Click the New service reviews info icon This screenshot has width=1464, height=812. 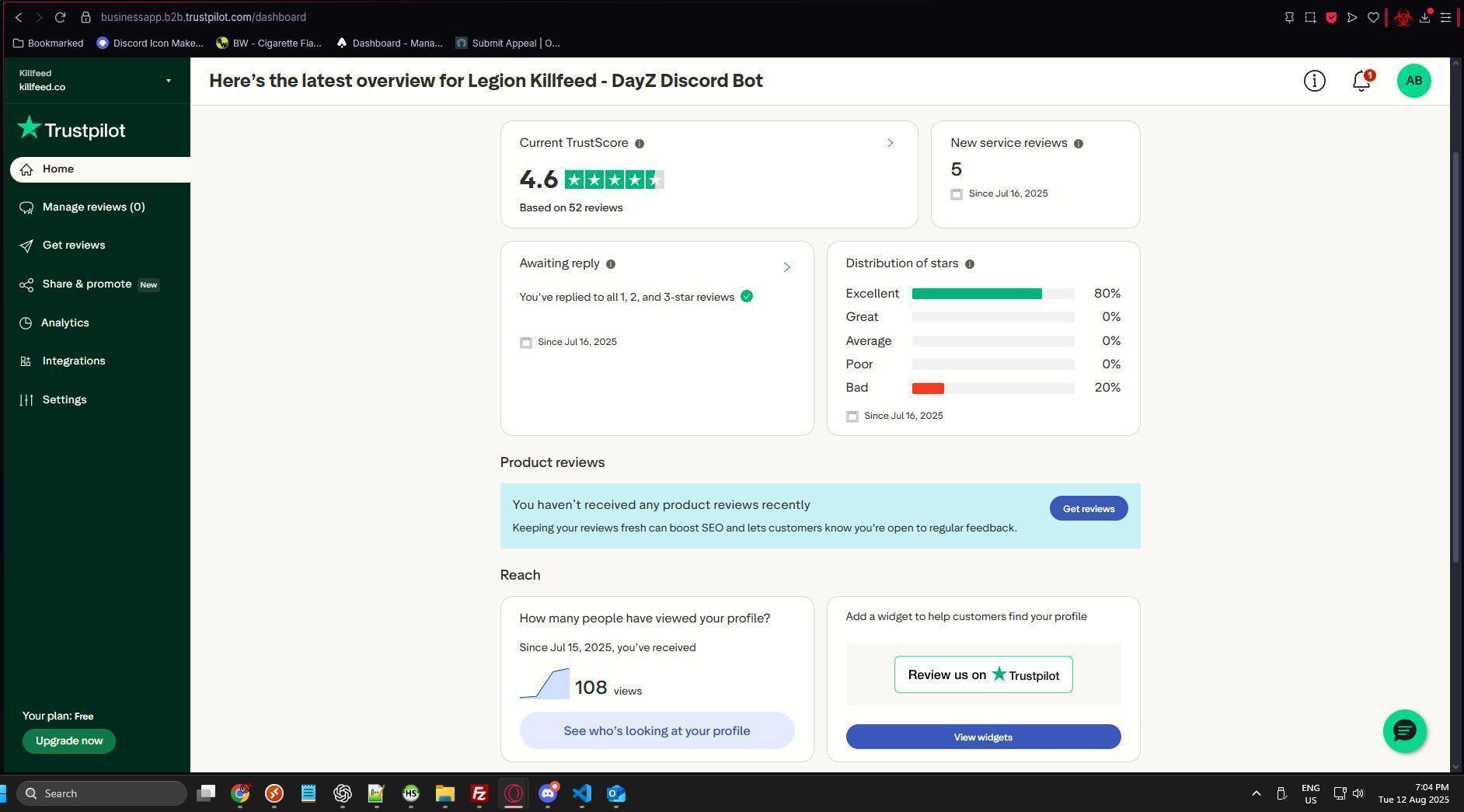[x=1078, y=144]
